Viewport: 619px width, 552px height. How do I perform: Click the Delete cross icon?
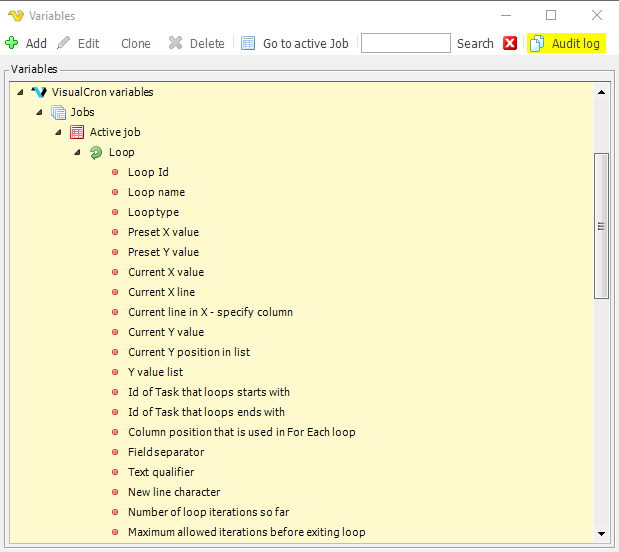tap(175, 43)
